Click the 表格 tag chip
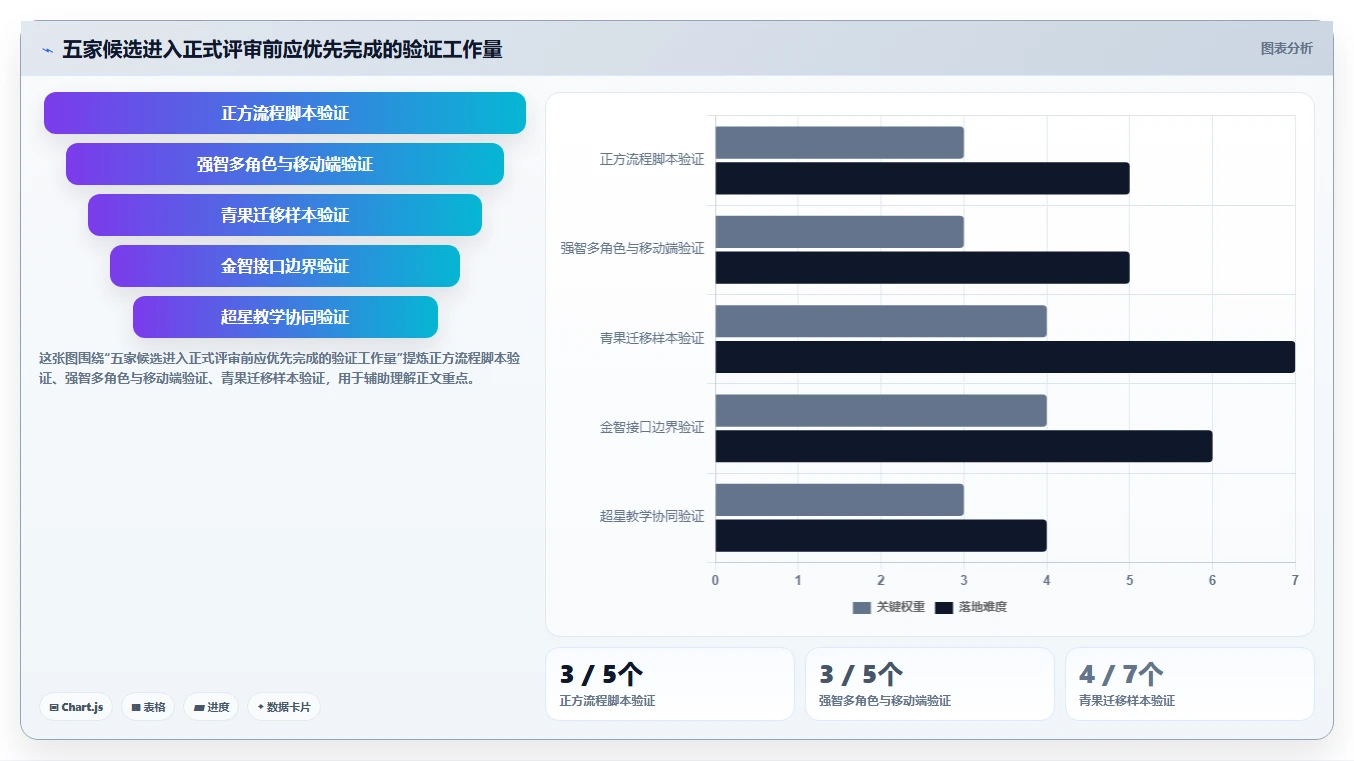 (x=148, y=707)
